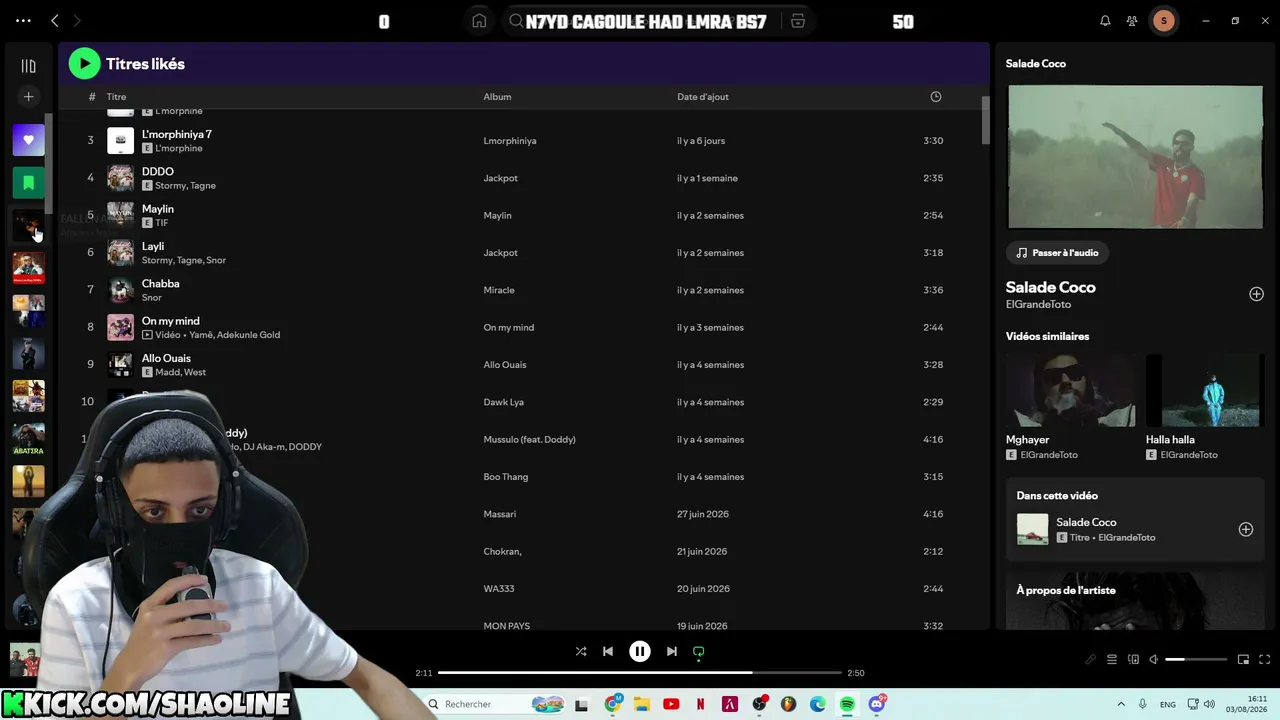Sort by the Album column header
The height and width of the screenshot is (720, 1280).
(497, 97)
